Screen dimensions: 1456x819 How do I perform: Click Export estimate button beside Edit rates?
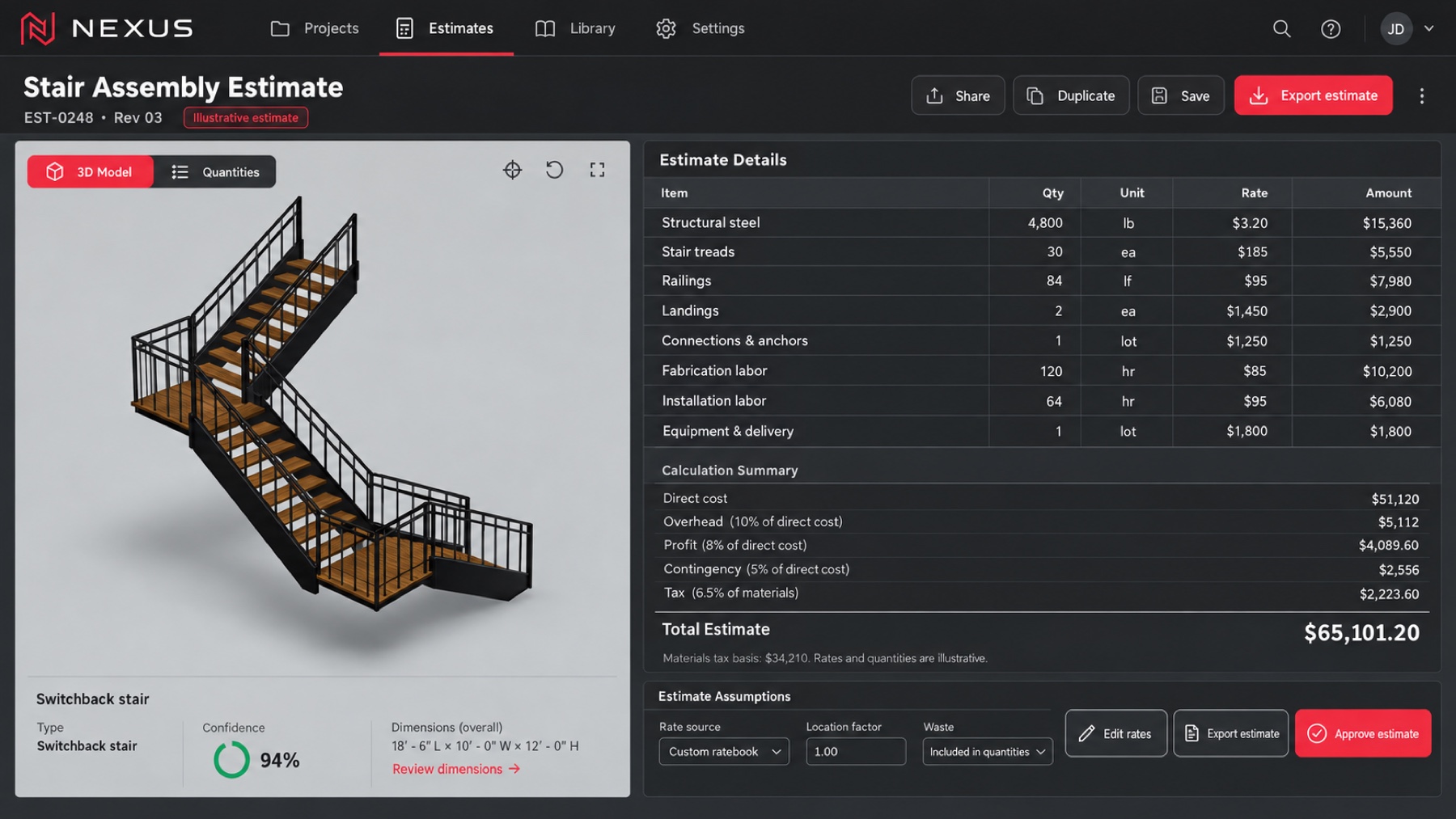(1231, 733)
